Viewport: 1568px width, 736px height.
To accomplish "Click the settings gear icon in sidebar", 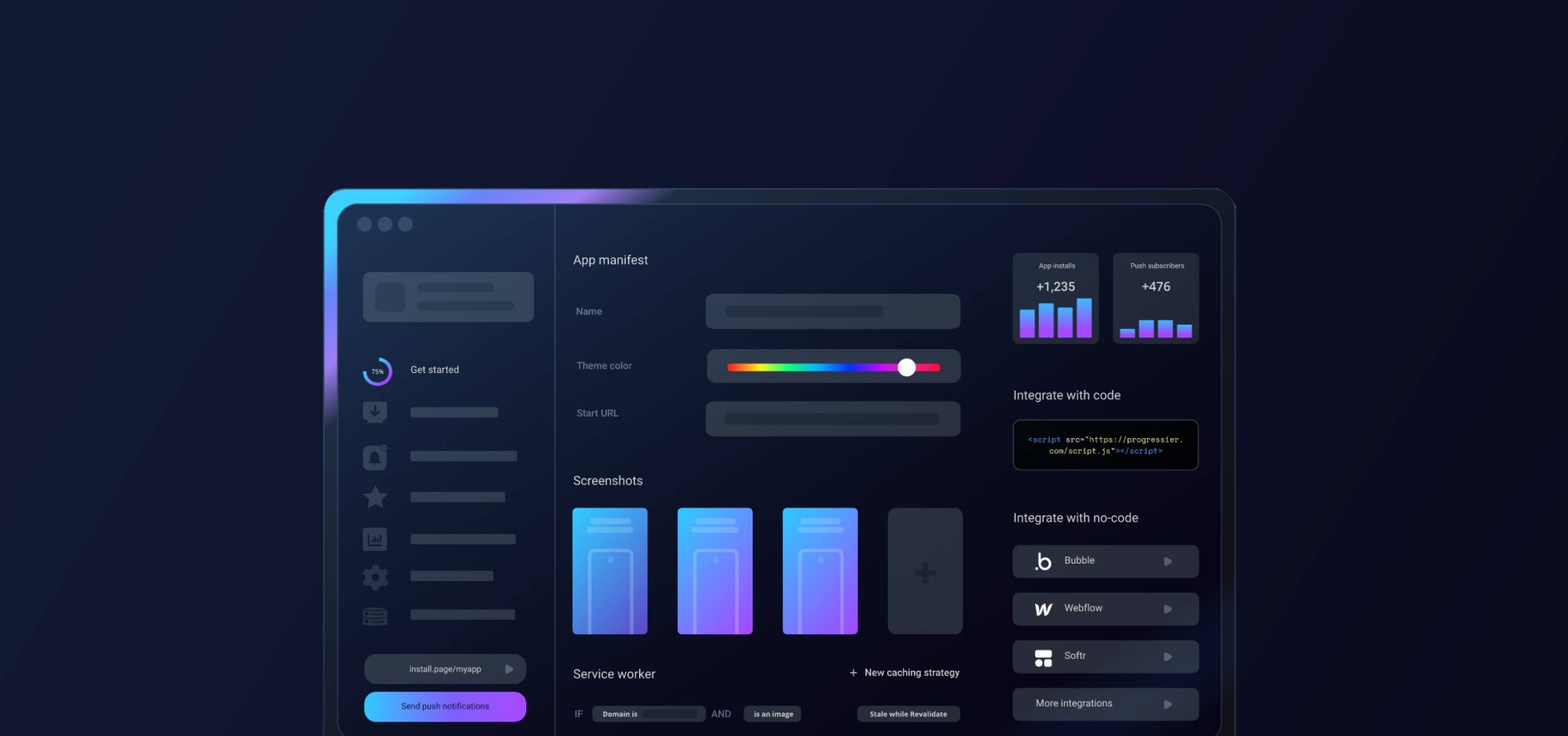I will (x=375, y=576).
